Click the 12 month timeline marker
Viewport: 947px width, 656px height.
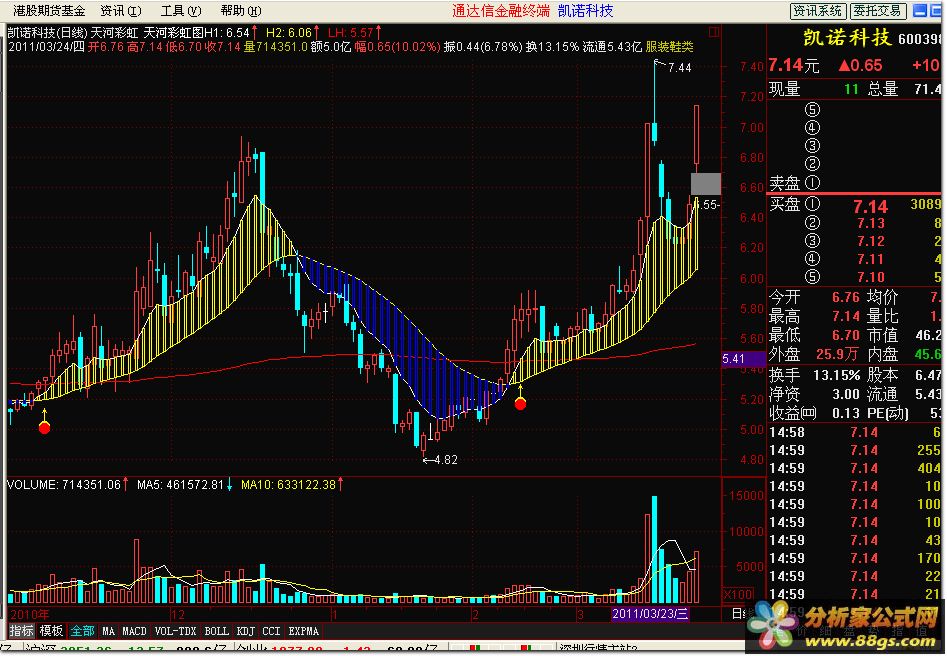tap(178, 614)
